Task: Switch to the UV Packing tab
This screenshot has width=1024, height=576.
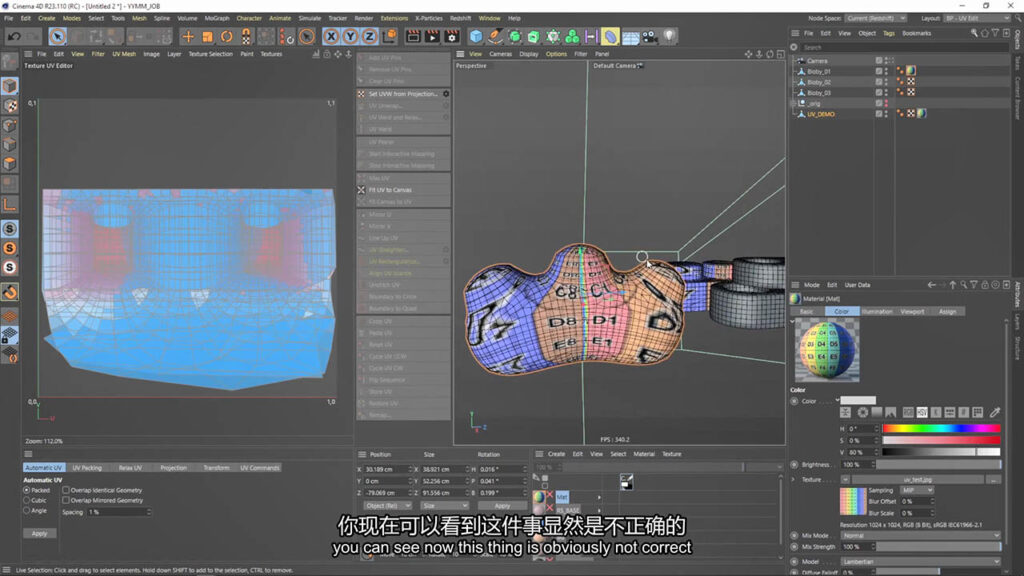Action: [x=87, y=468]
